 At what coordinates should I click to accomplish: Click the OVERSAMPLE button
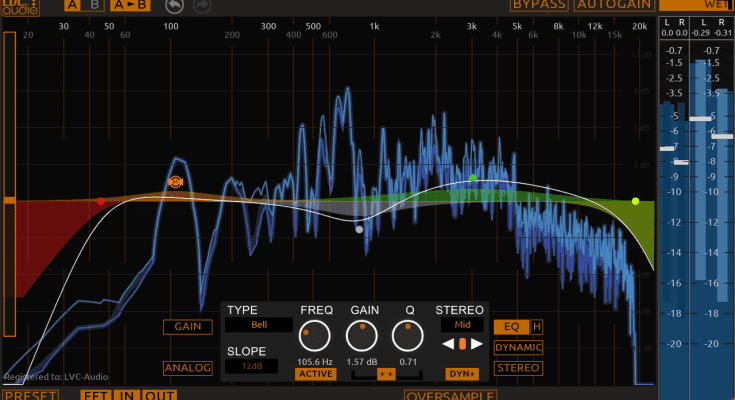click(x=451, y=395)
